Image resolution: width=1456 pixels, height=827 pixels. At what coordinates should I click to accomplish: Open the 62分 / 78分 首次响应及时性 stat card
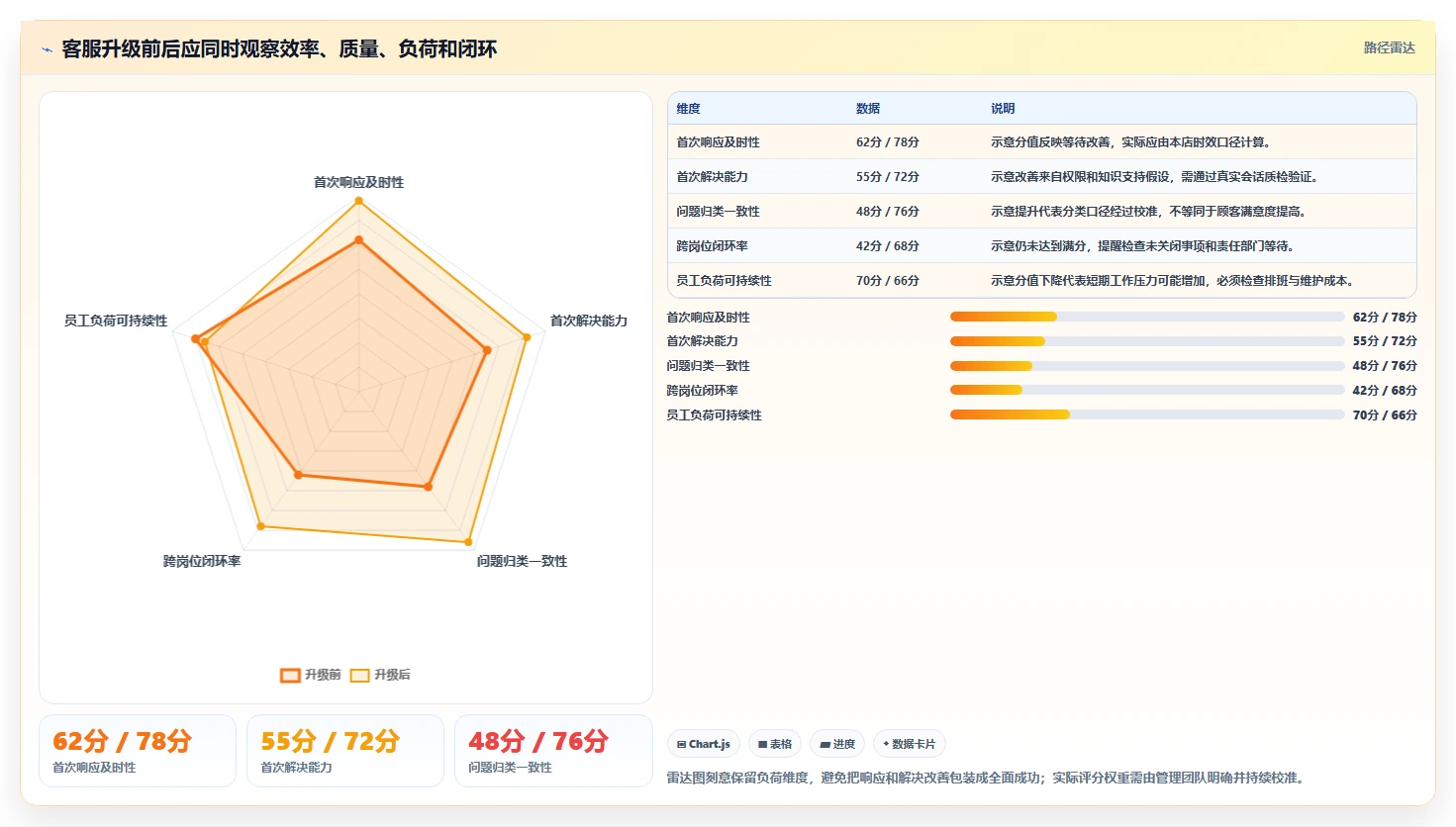click(138, 751)
